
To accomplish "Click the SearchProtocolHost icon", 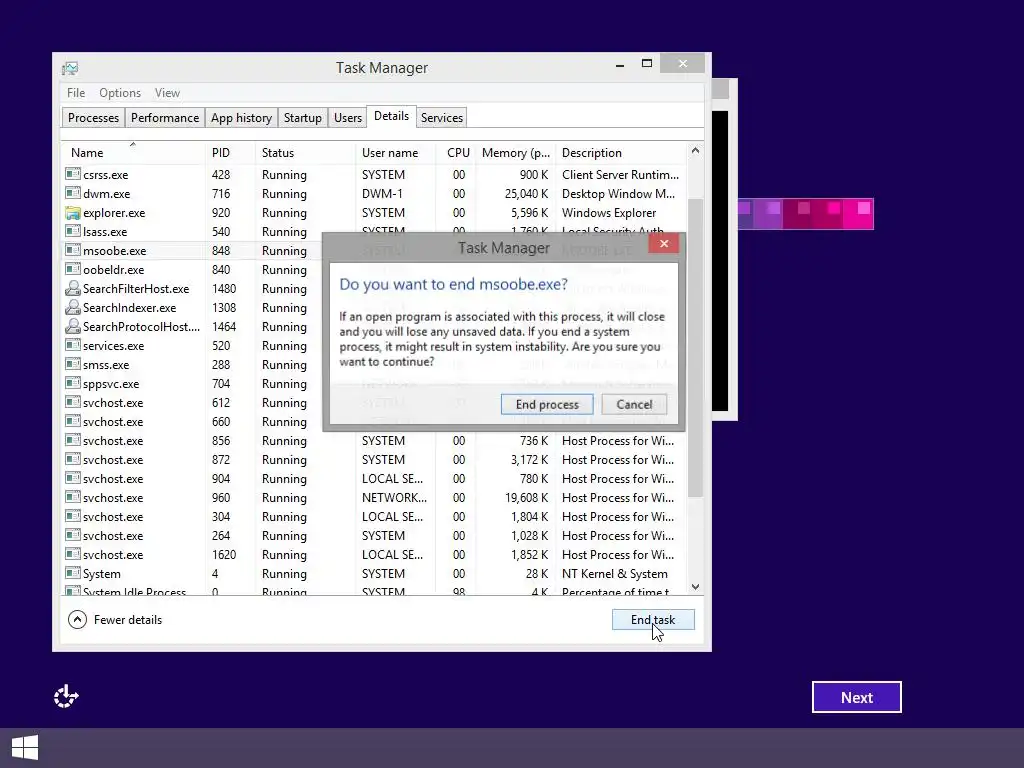I will click(72, 326).
